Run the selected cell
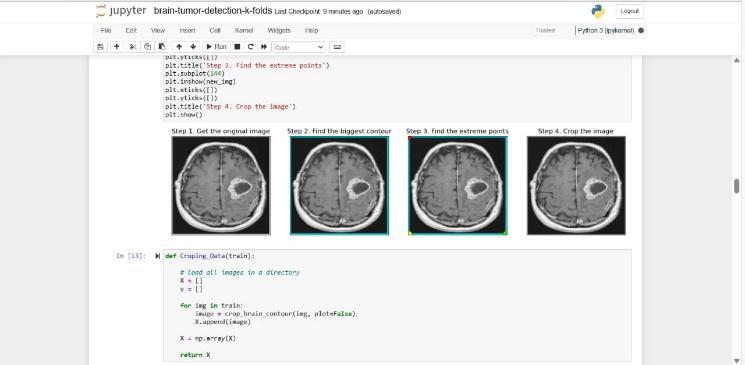Image resolution: width=745 pixels, height=365 pixels. (x=216, y=47)
